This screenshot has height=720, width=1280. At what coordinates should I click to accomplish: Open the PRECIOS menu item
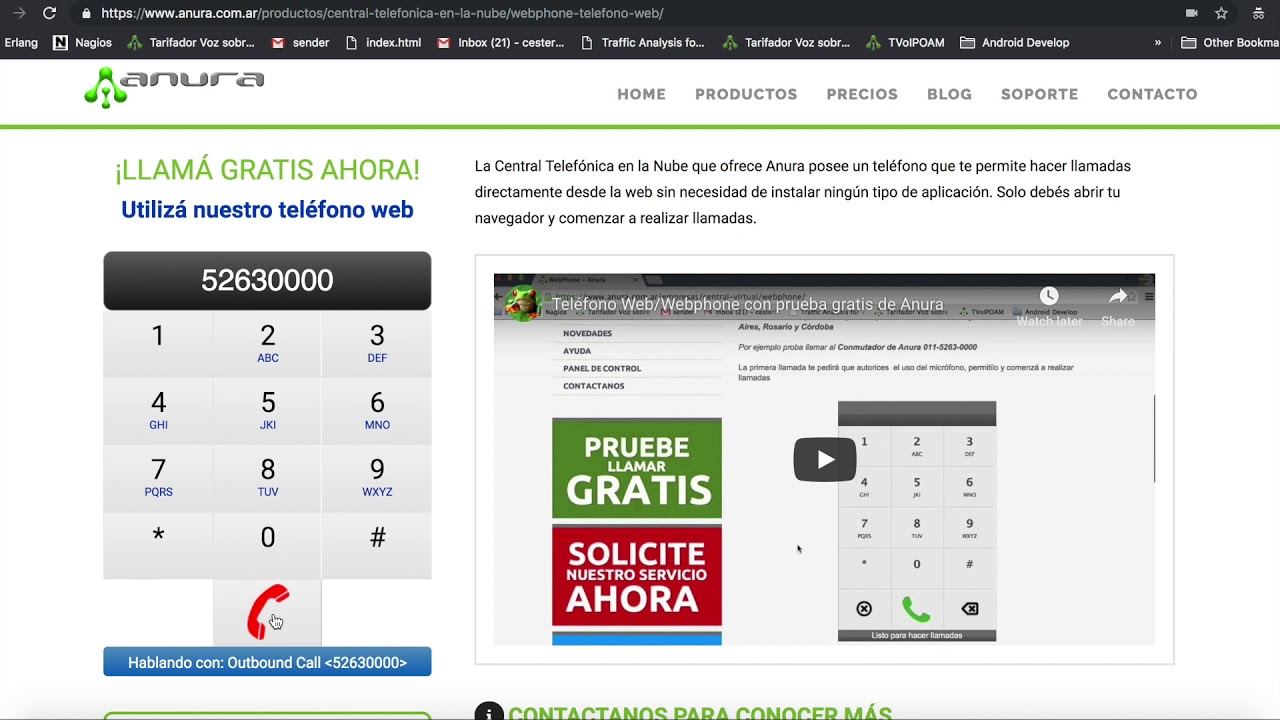click(862, 94)
